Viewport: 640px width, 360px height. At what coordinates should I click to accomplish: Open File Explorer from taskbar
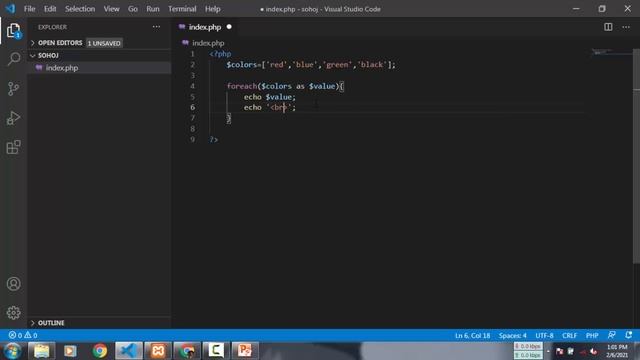[41, 351]
